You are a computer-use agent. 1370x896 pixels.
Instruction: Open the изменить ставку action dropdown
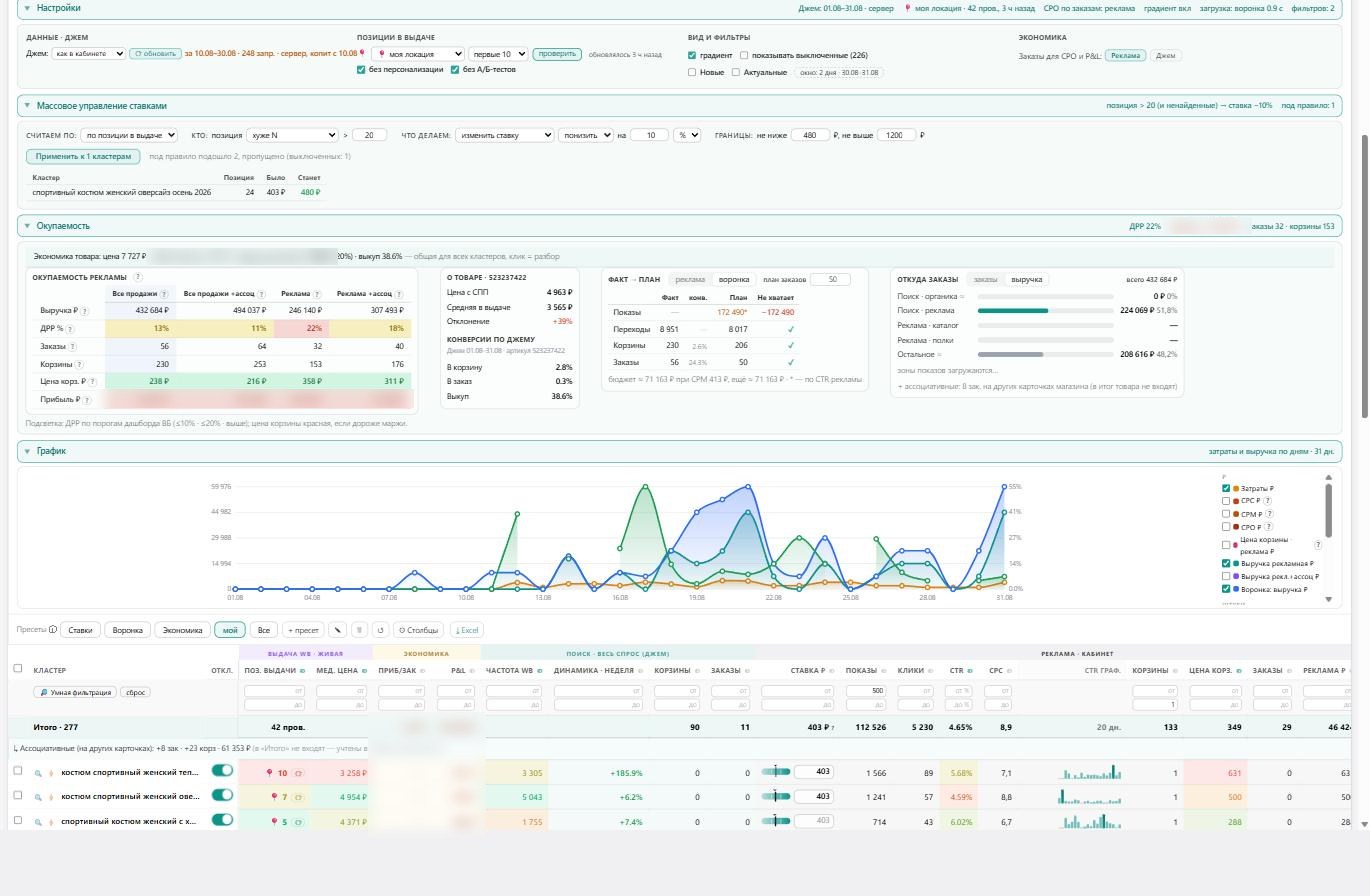[504, 135]
